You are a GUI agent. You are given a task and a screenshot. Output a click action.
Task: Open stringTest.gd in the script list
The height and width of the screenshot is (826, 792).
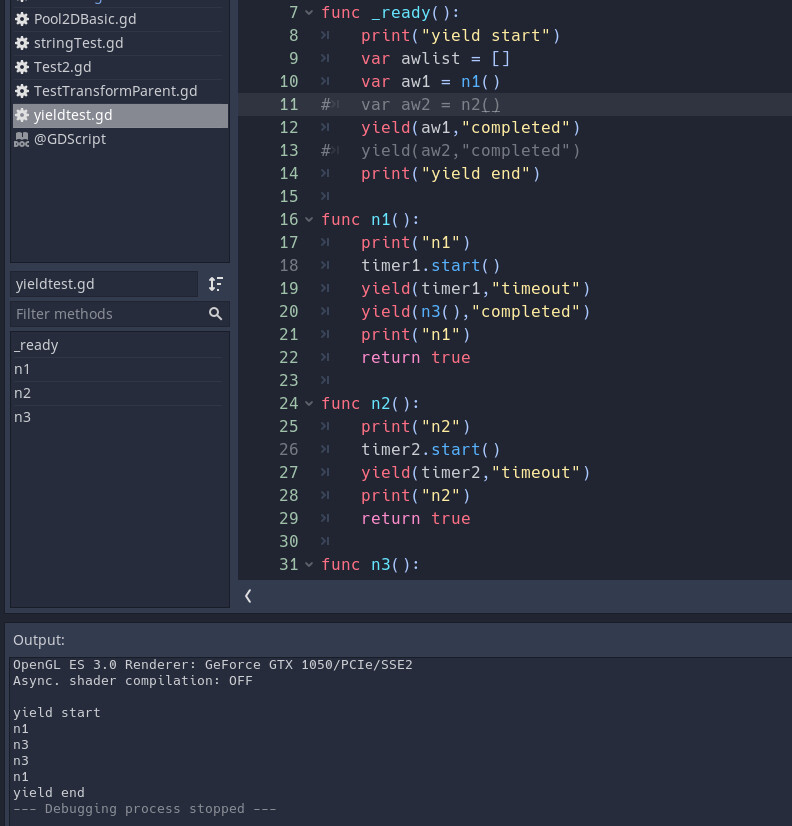coord(120,43)
